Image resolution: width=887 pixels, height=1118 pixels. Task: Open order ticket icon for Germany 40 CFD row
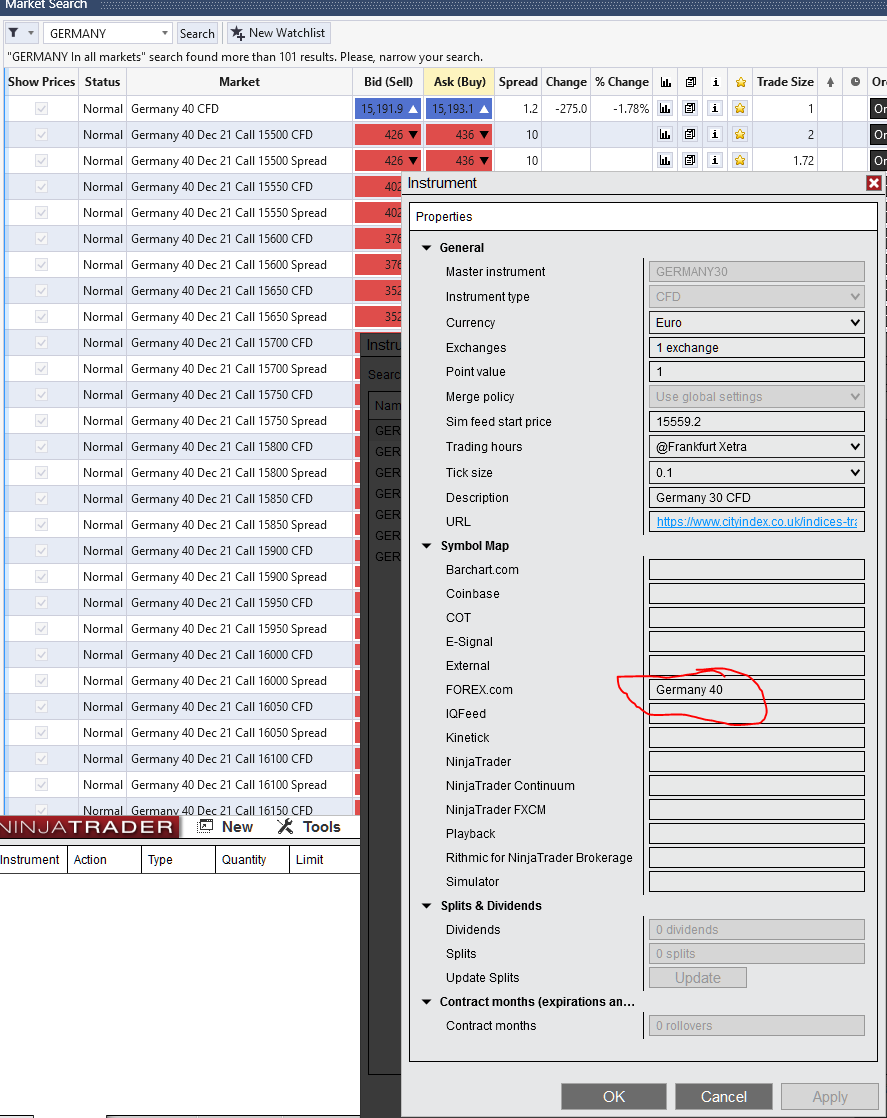click(689, 108)
